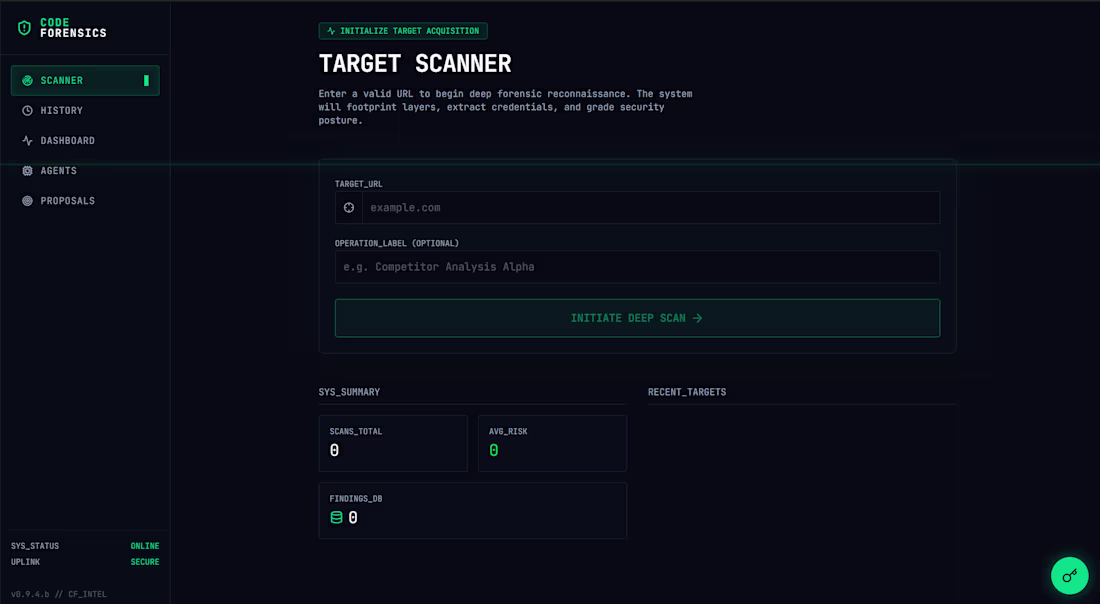Focus the TARGET_URL example.com input
1100x604 pixels.
pos(650,208)
